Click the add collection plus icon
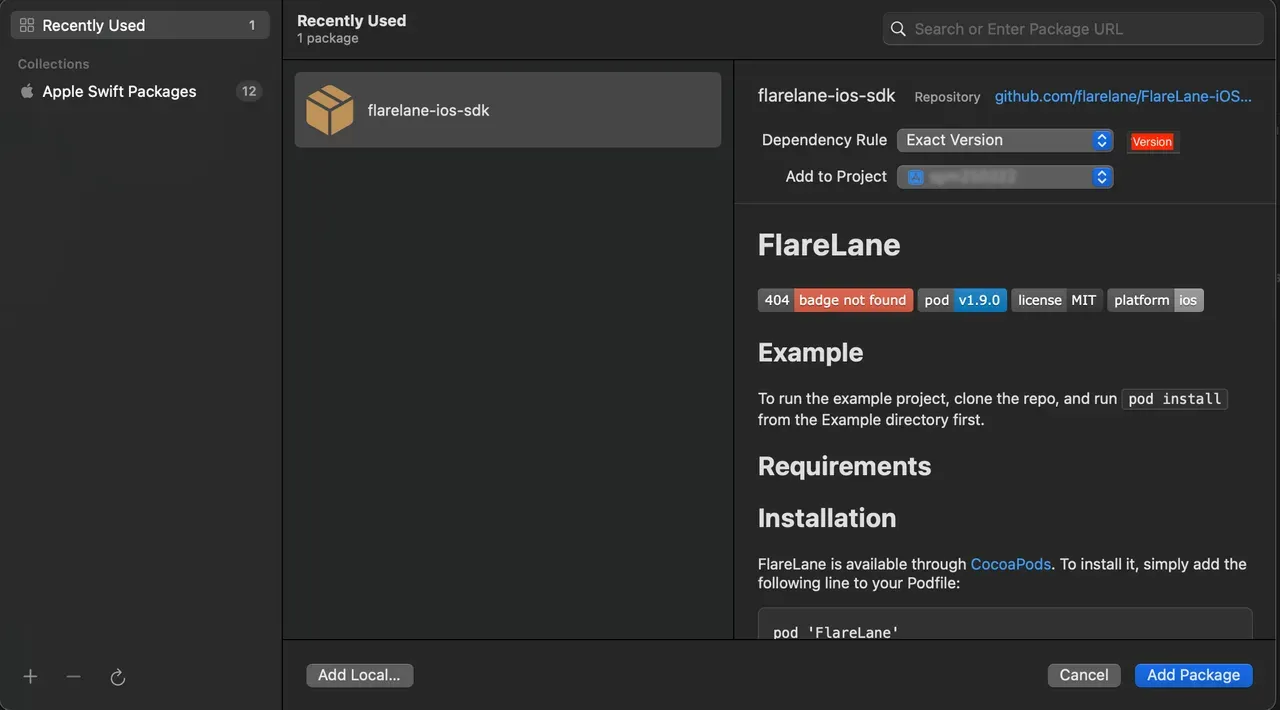This screenshot has height=710, width=1280. click(x=30, y=677)
